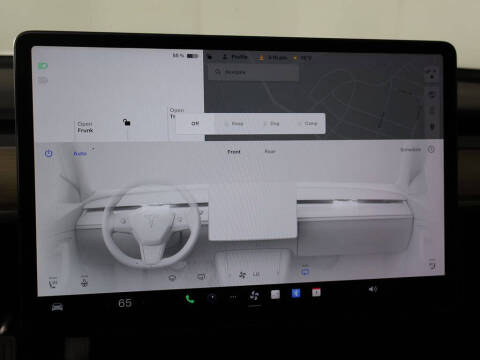Switch to the Rear climate tab
Viewport: 480px width, 360px height.
click(x=270, y=151)
